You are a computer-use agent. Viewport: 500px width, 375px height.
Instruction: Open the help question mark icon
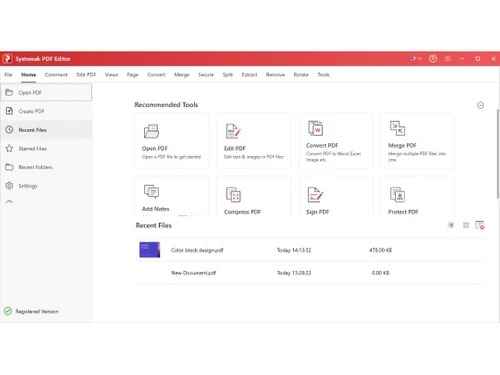pos(433,59)
